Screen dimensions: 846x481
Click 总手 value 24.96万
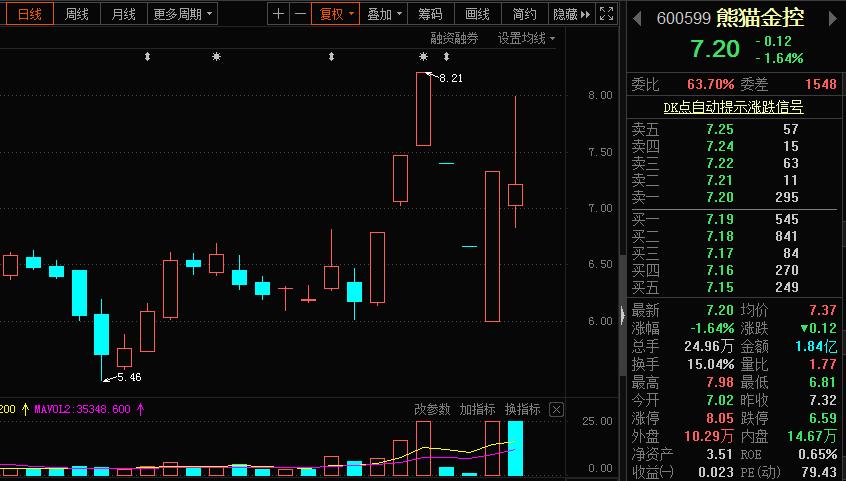(709, 347)
